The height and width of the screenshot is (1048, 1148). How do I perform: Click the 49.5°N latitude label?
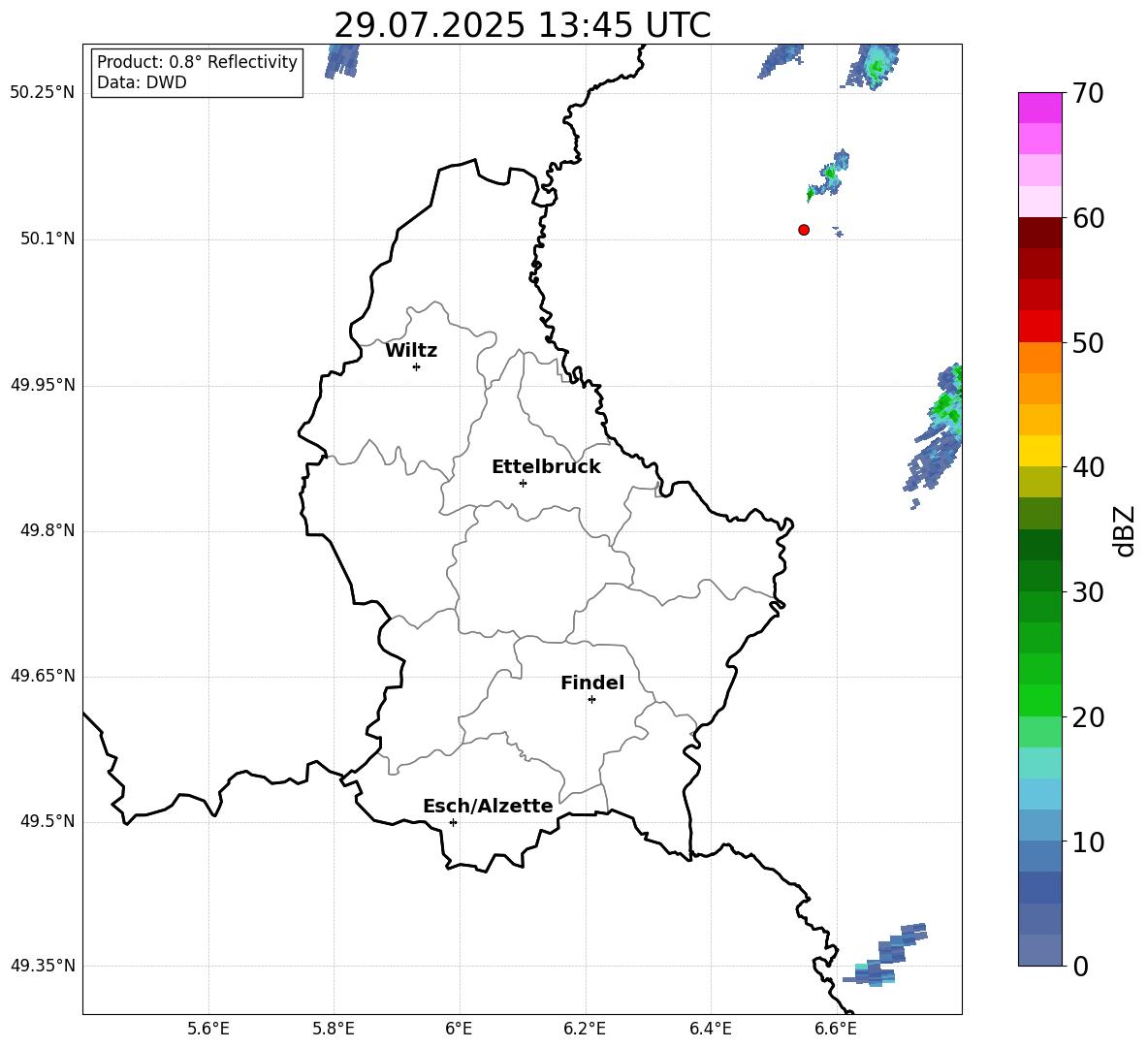(48, 821)
